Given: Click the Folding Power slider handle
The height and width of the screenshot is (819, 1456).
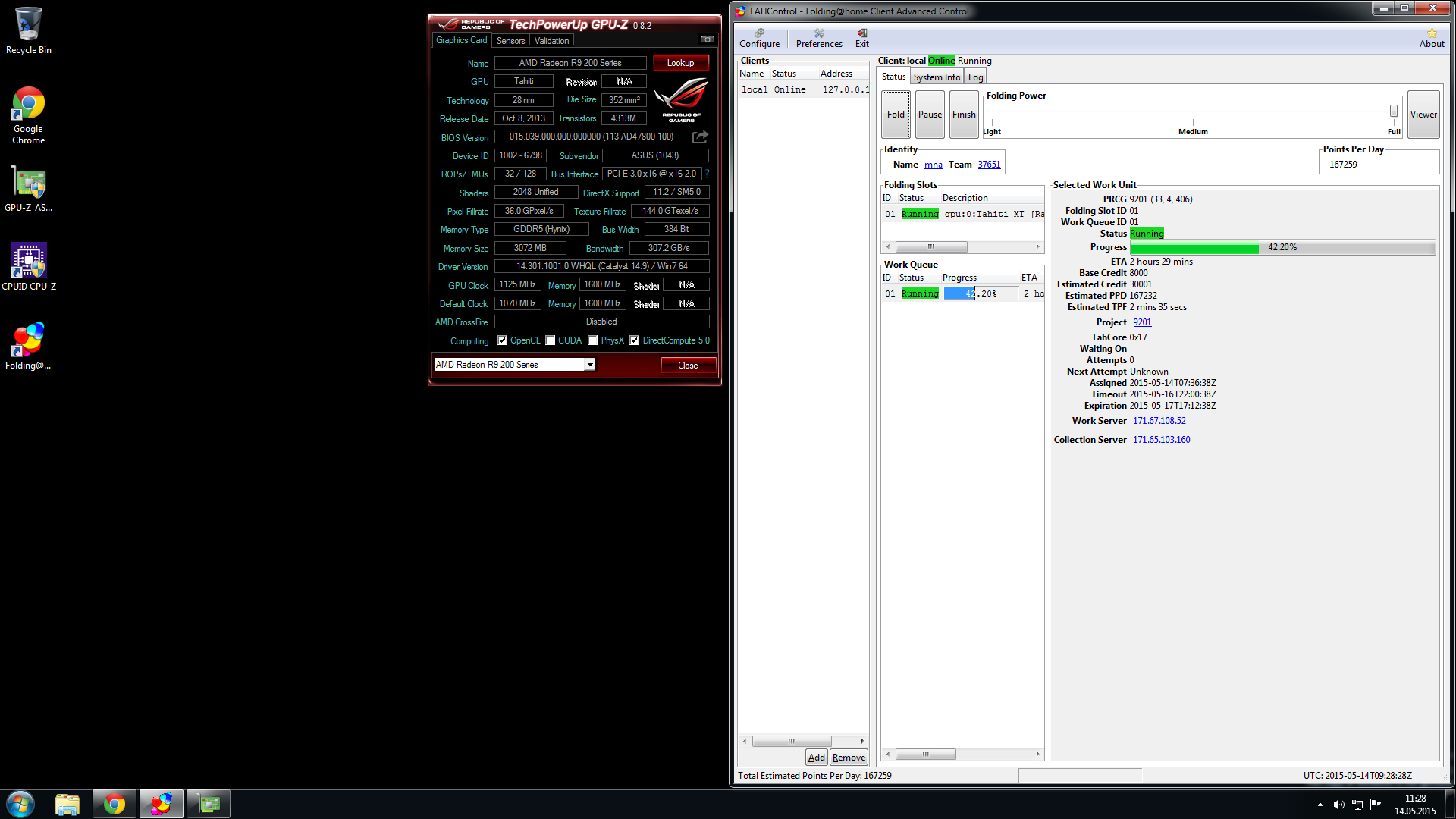Looking at the screenshot, I should click(x=1393, y=111).
